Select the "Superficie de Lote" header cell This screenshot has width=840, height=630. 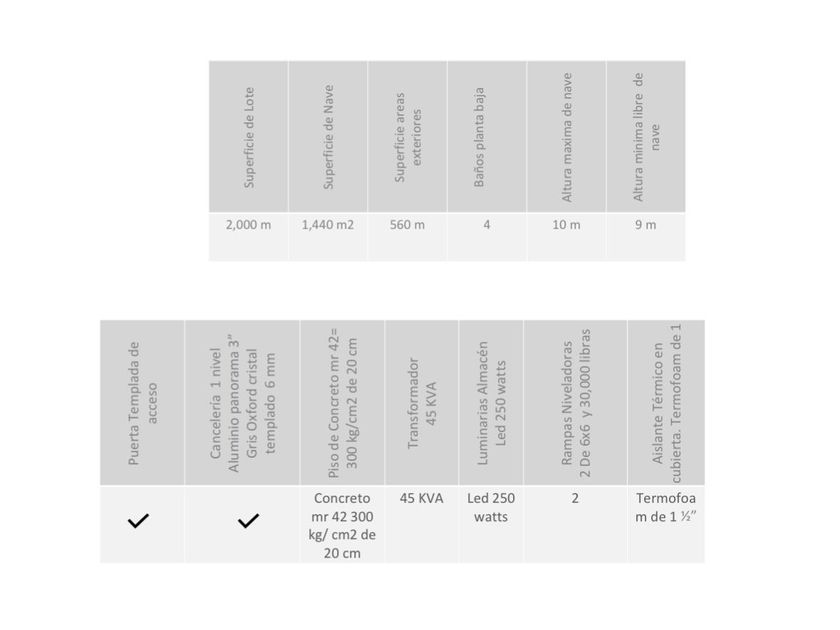[x=249, y=137]
